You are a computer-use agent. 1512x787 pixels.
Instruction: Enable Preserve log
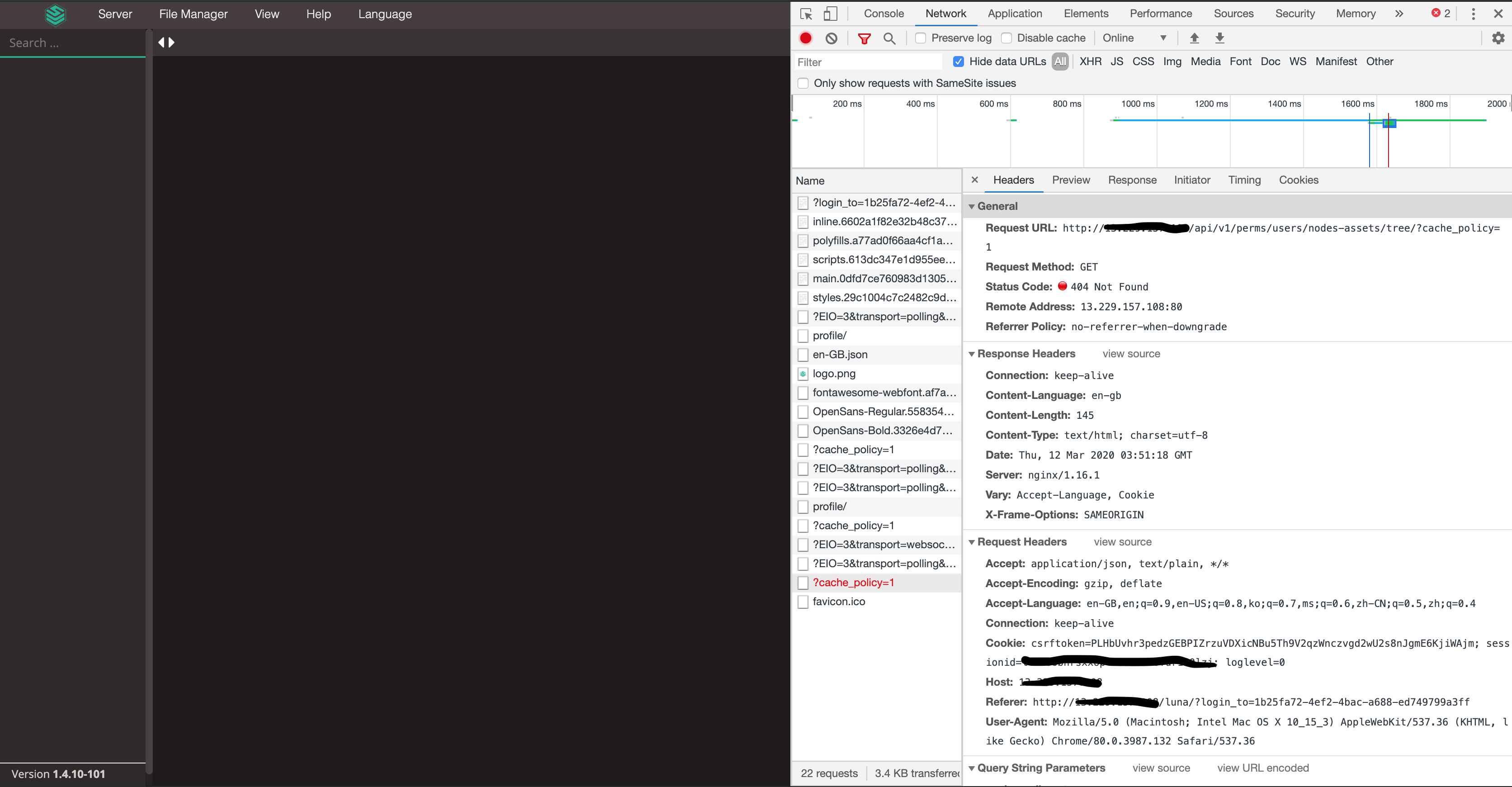920,38
